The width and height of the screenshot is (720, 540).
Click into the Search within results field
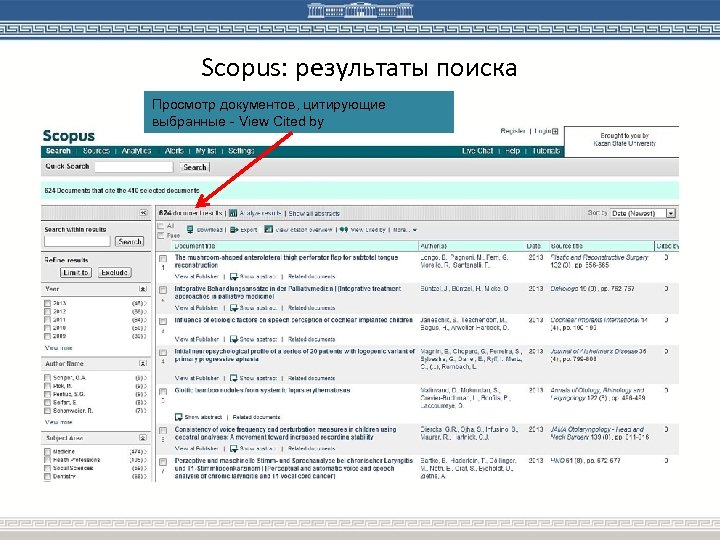click(x=77, y=241)
